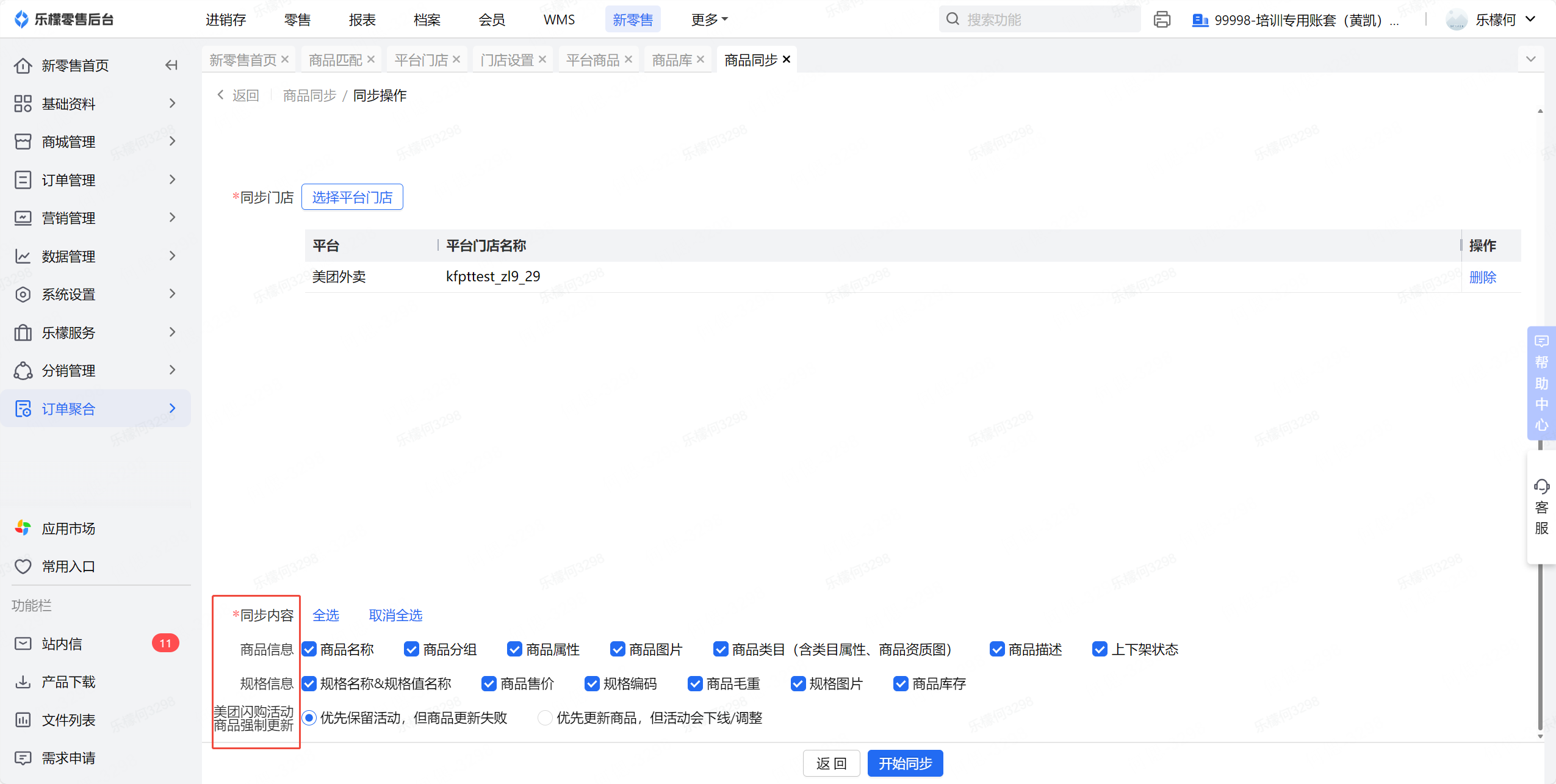Uncheck the 商品名称 checkbox
Screen dimensions: 1556x784
(x=309, y=649)
